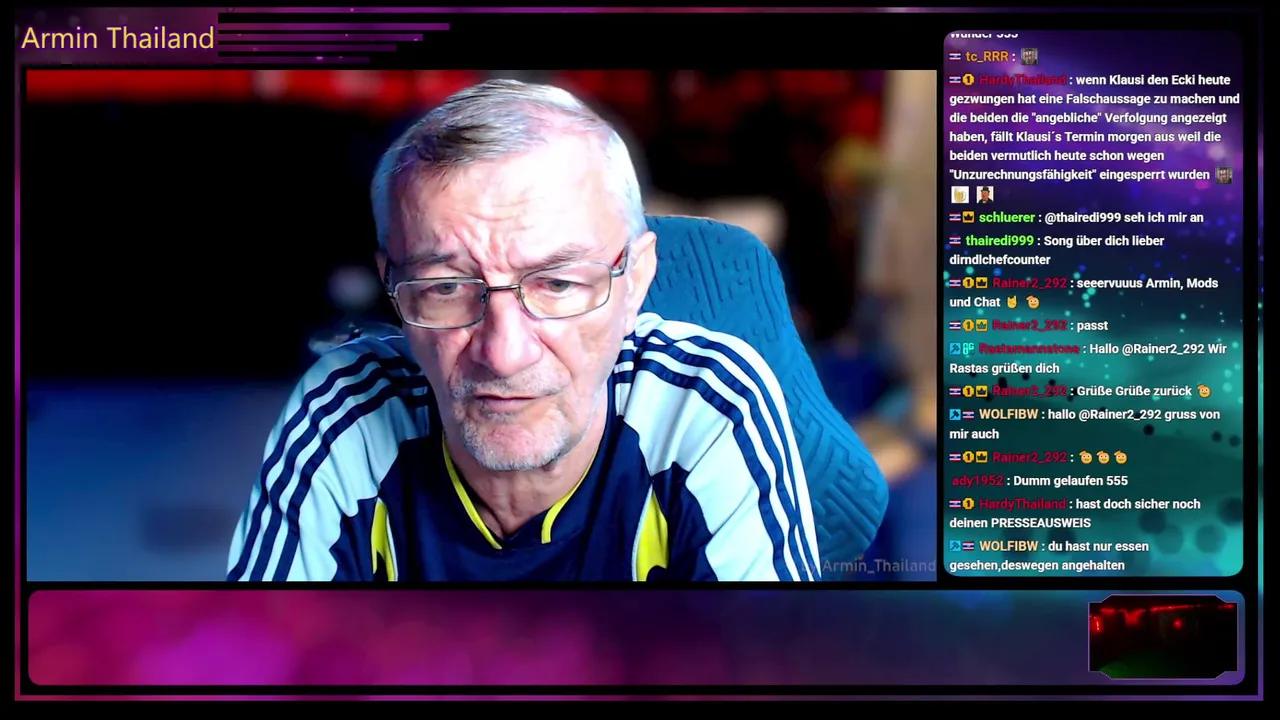Screen dimensions: 1280x720
Task: Click HardyThailand's name in the 'wenn Klausi' message
Action: click(x=1022, y=80)
